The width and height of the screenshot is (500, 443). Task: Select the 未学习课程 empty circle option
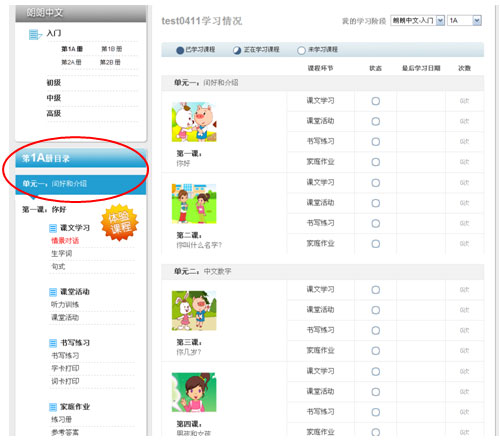pos(301,50)
